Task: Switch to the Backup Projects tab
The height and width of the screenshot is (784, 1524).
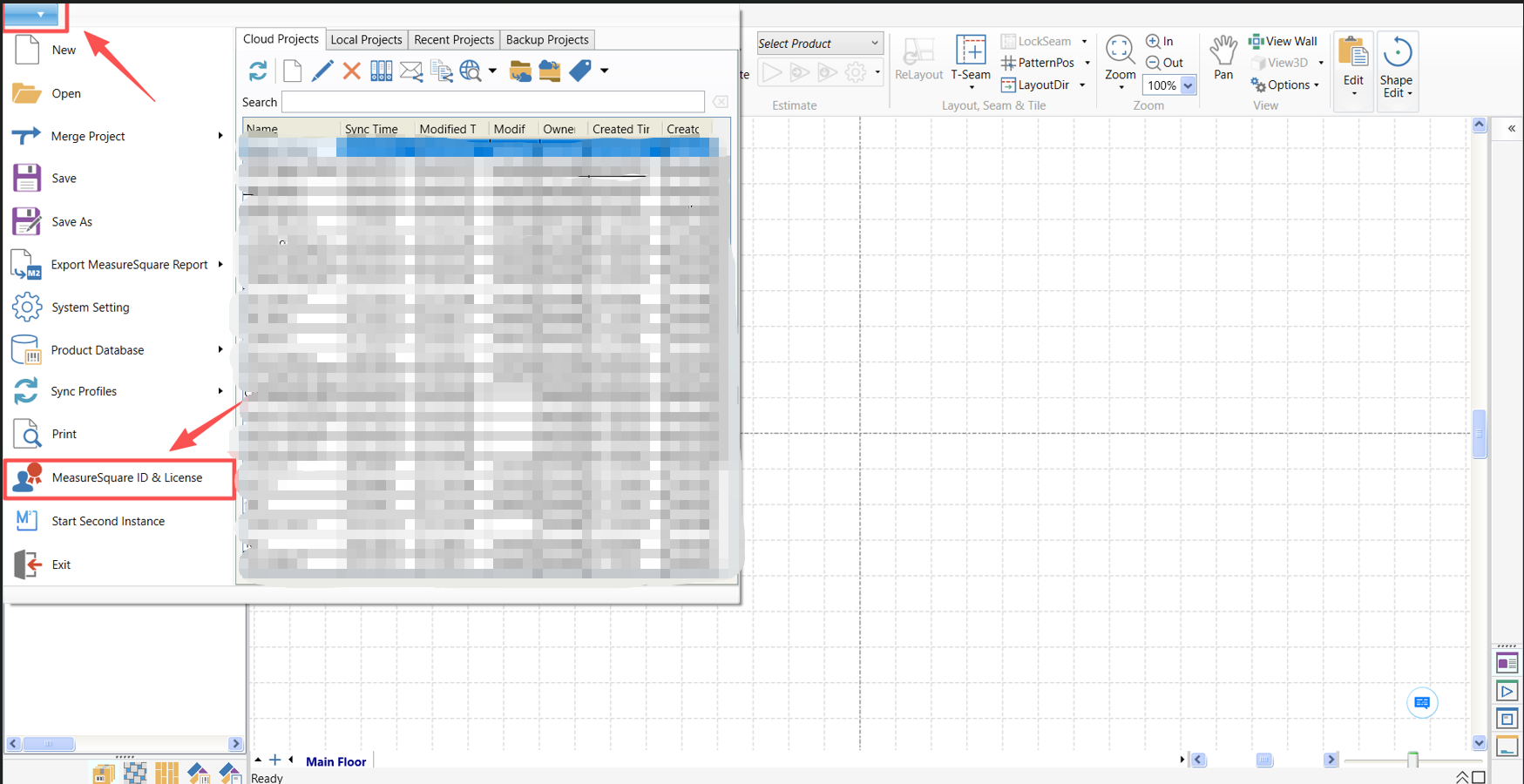Action: (547, 40)
